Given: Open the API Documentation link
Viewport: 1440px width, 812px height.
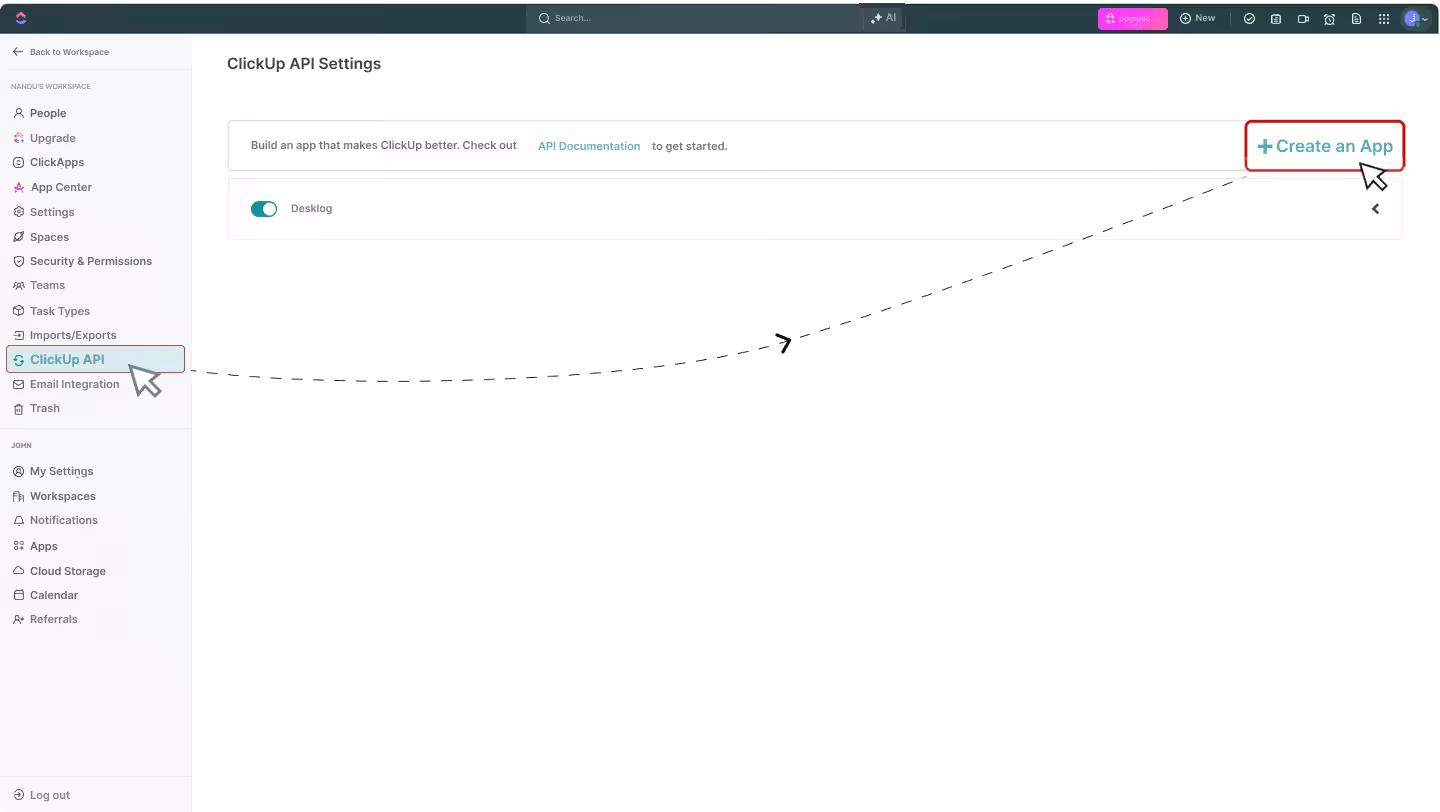Looking at the screenshot, I should (x=588, y=146).
